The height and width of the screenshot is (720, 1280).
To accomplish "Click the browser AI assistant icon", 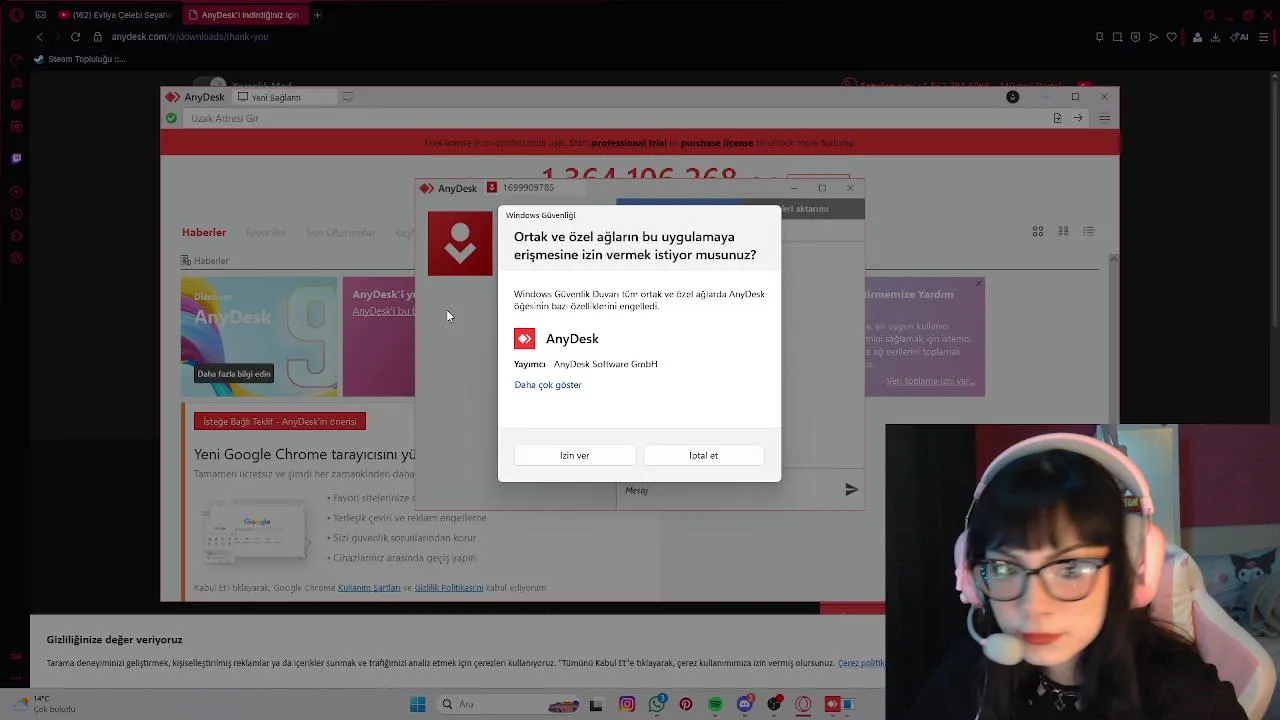I will click(1239, 37).
